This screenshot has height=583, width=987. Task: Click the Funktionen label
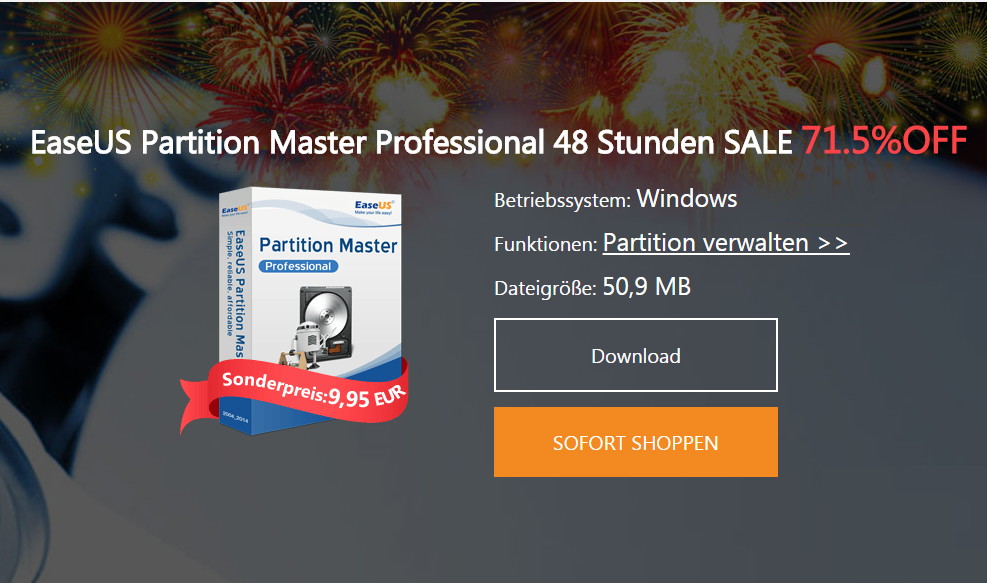tap(546, 244)
